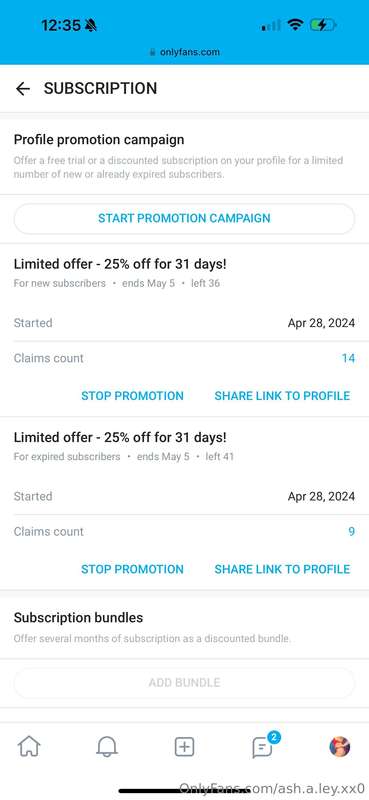Open notifications bell icon
This screenshot has height=800, width=369.
[x=107, y=747]
